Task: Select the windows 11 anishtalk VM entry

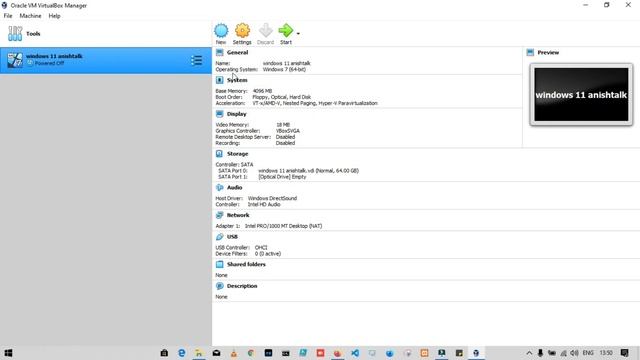Action: (x=106, y=60)
